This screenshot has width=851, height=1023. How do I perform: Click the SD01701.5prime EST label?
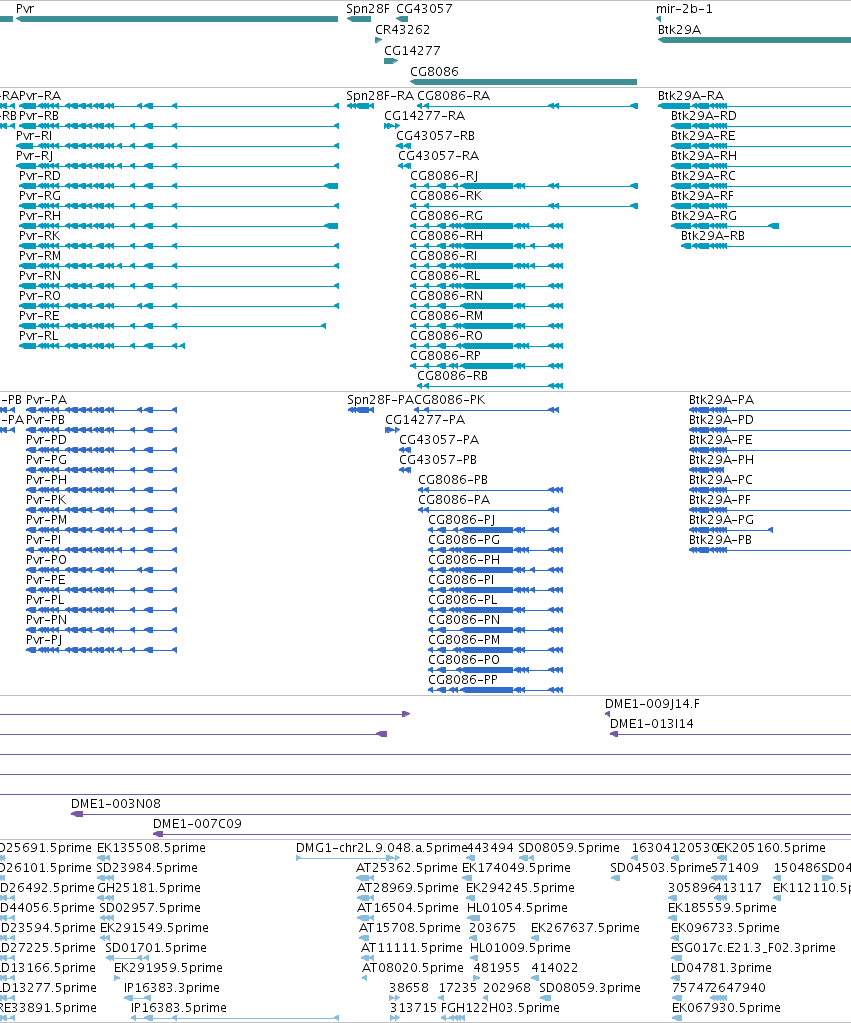(x=156, y=948)
